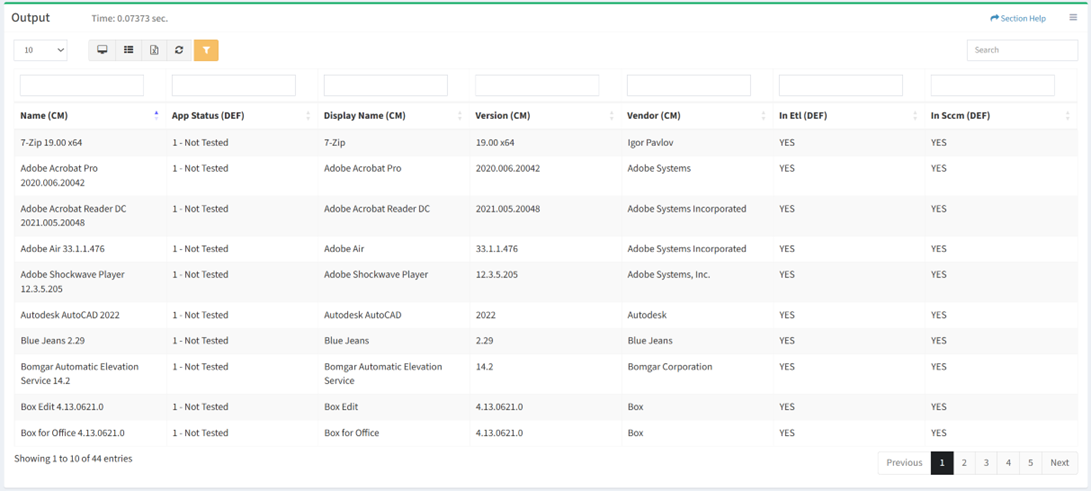This screenshot has height=491, width=1091.
Task: Focus the In Etl (DEF) filter field
Action: click(x=841, y=86)
